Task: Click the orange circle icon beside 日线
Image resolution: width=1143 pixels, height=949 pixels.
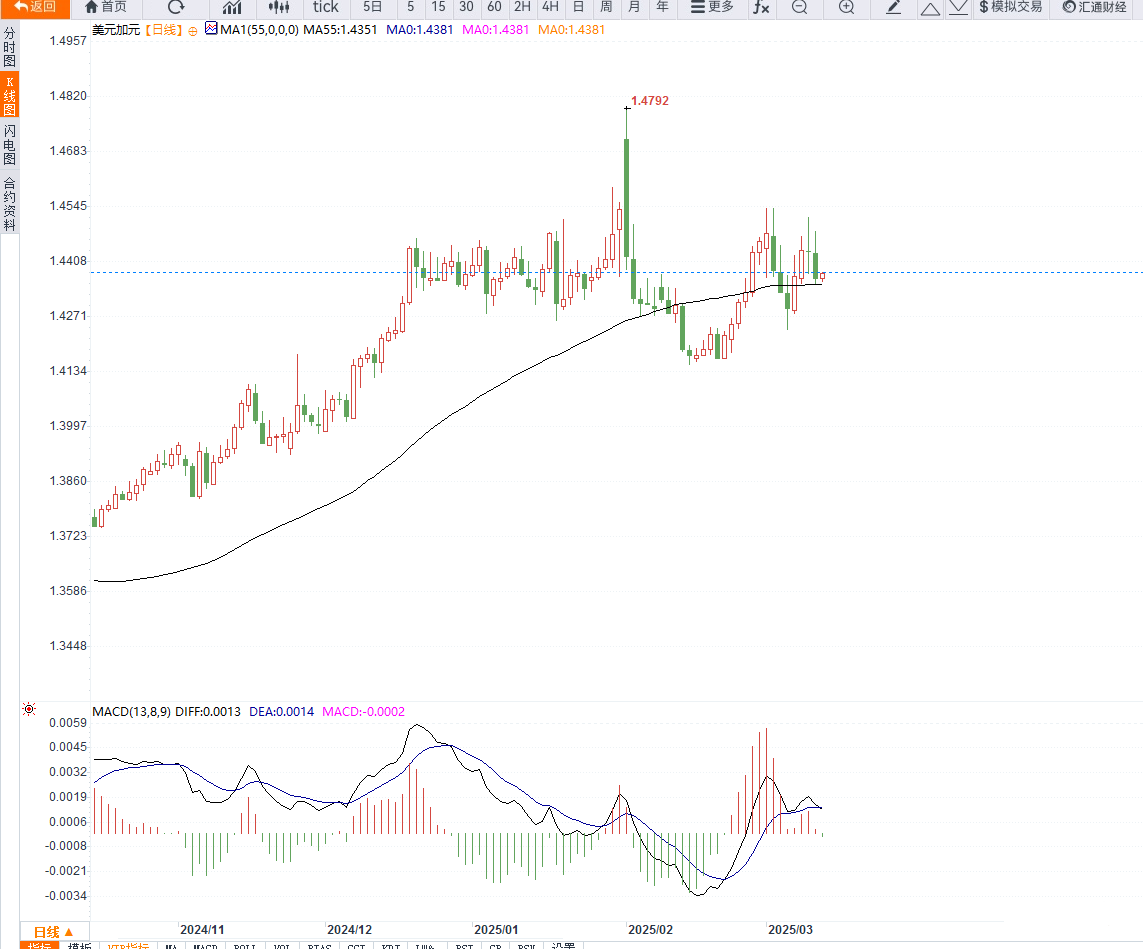Action: 192,31
